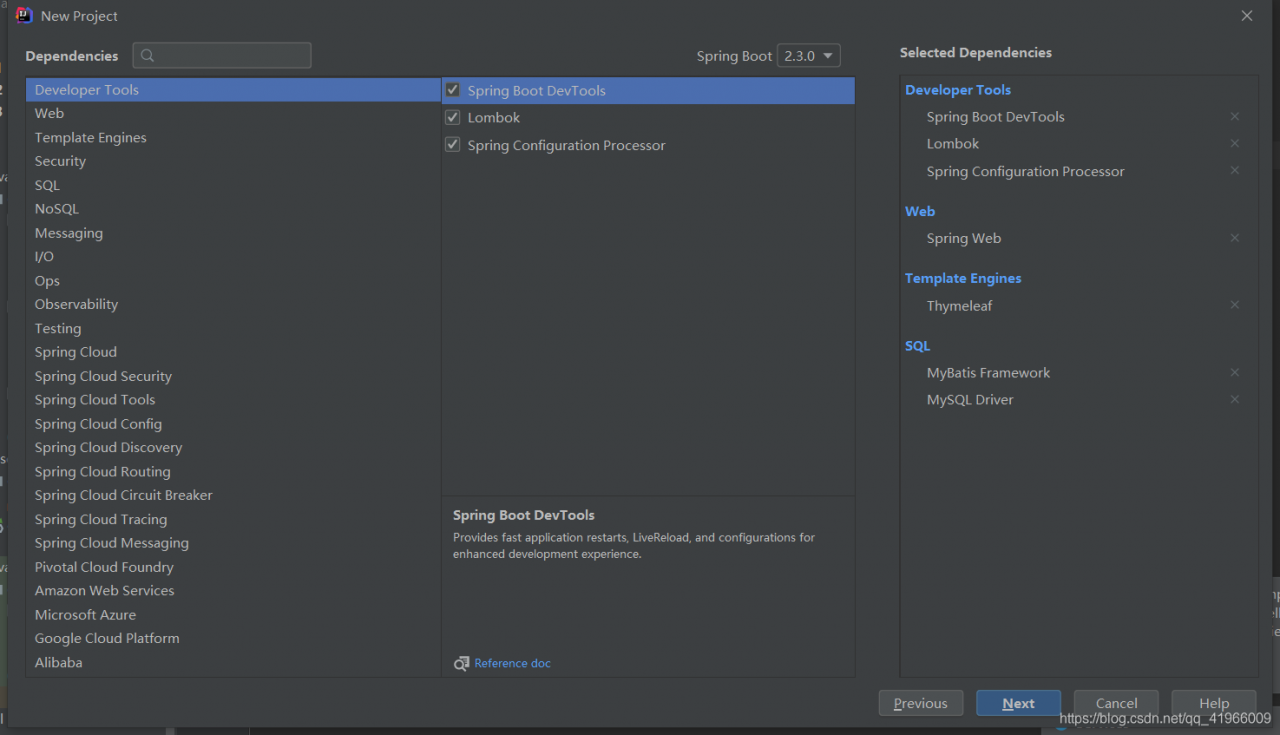The image size is (1280, 735).
Task: Select the Microsoft Azure category
Action: coord(233,614)
